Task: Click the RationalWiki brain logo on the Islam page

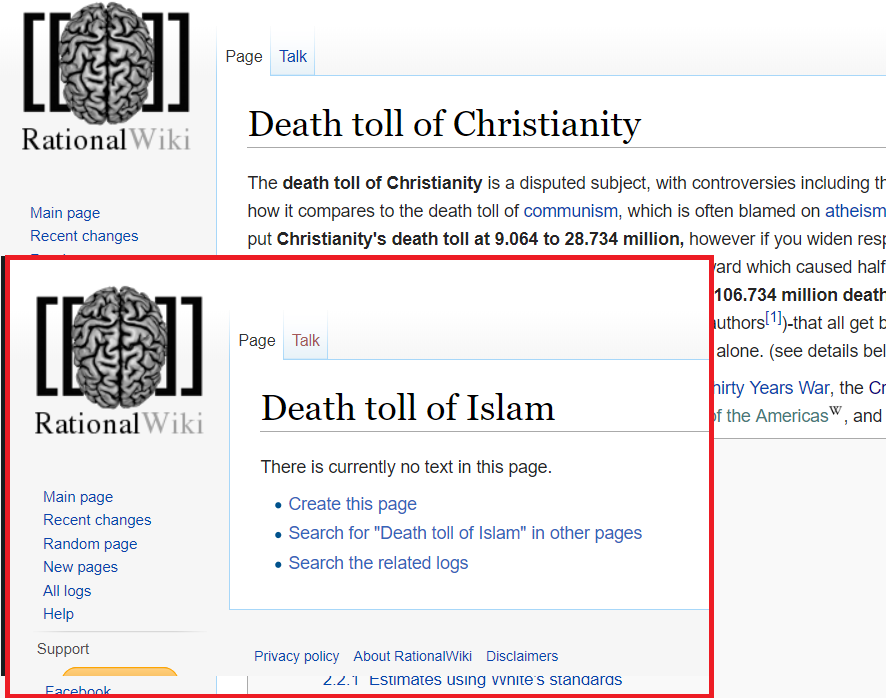Action: [x=119, y=360]
